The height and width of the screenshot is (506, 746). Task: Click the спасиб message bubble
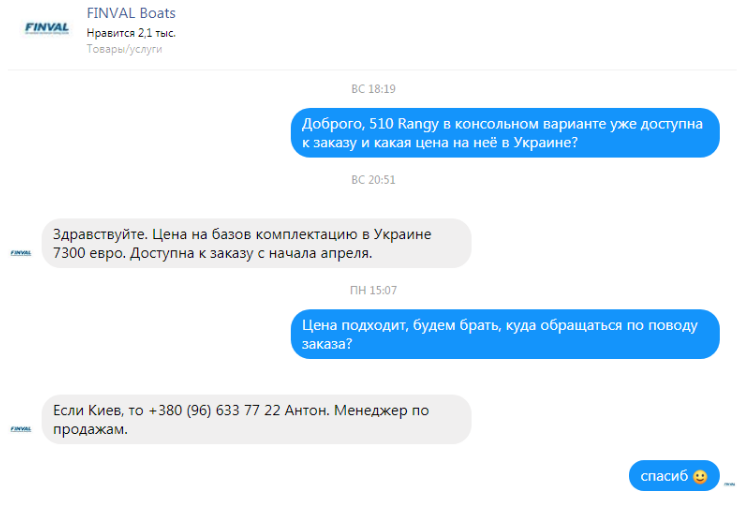click(674, 476)
